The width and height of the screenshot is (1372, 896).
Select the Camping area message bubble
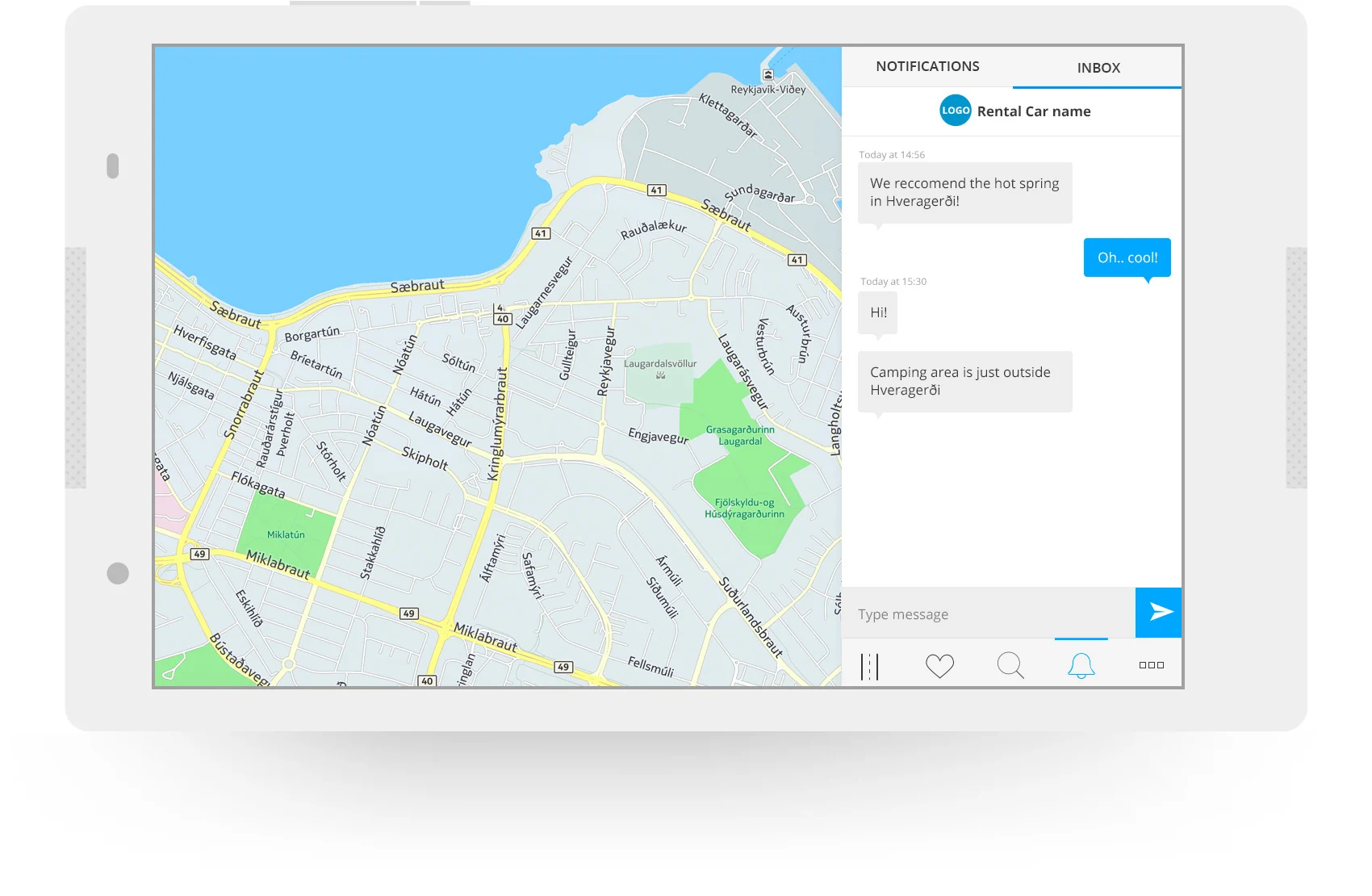point(965,381)
